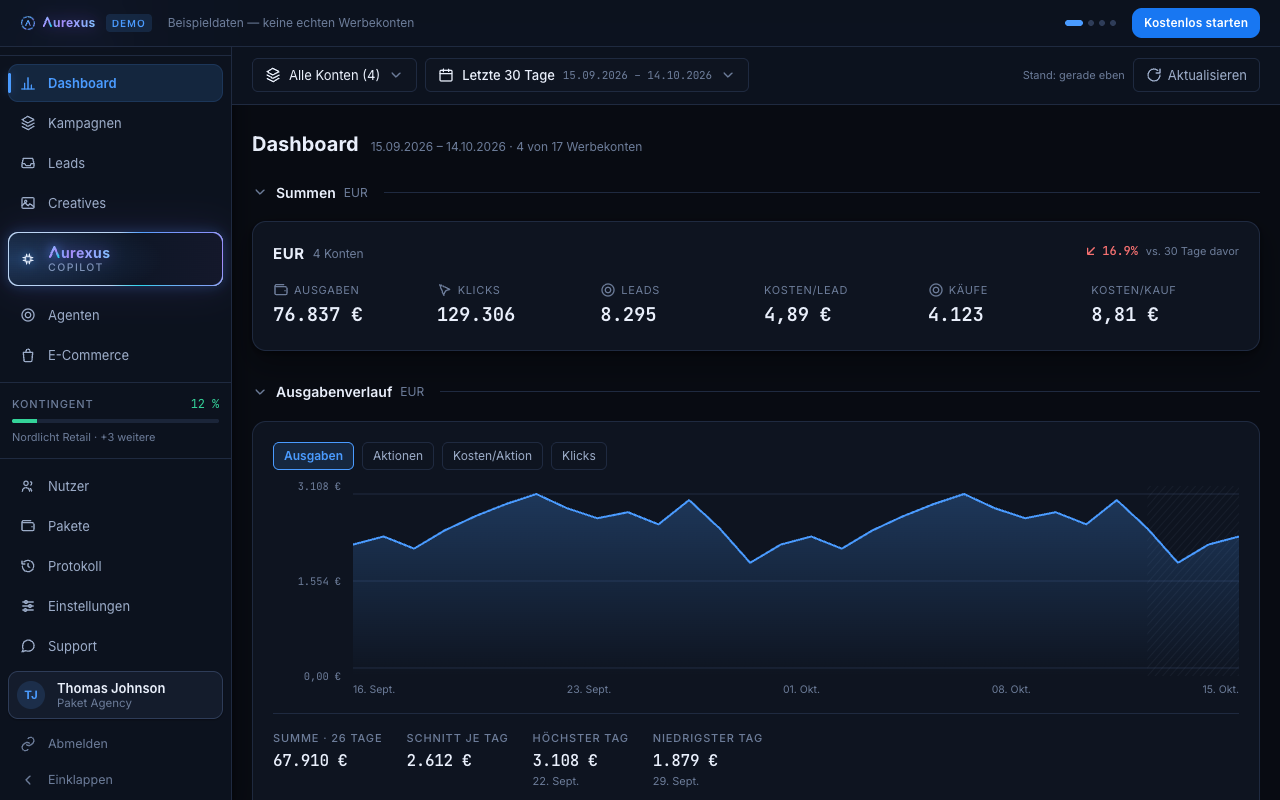Go to Kampagnen in the sidebar
Viewport: 1280px width, 800px height.
point(115,123)
